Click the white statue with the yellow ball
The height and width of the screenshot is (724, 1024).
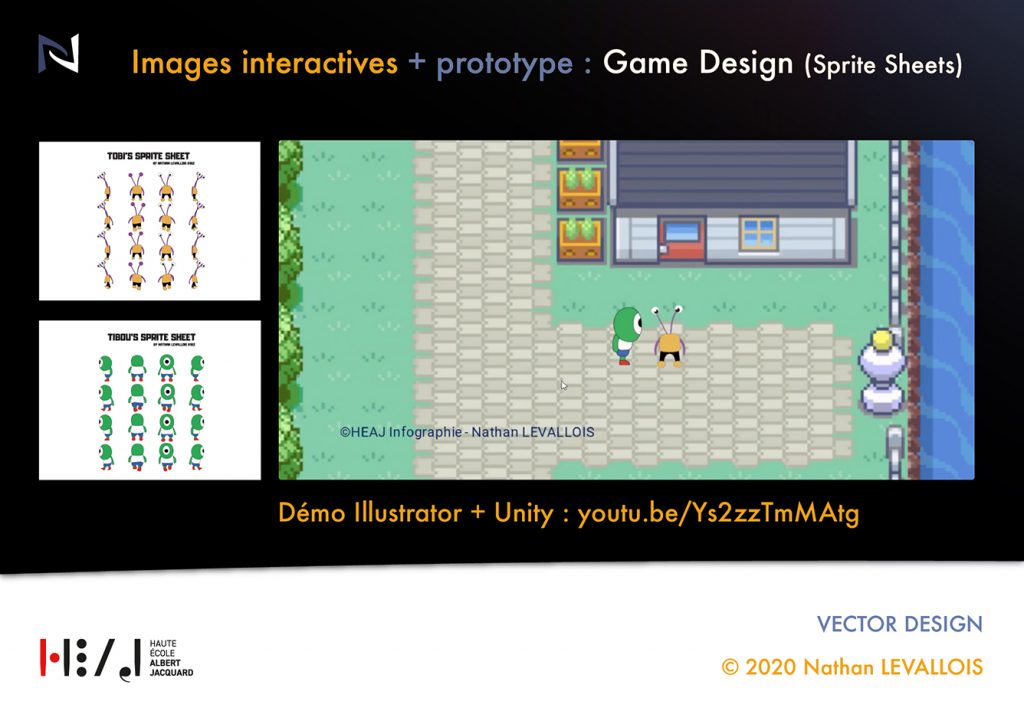pyautogui.click(x=882, y=373)
